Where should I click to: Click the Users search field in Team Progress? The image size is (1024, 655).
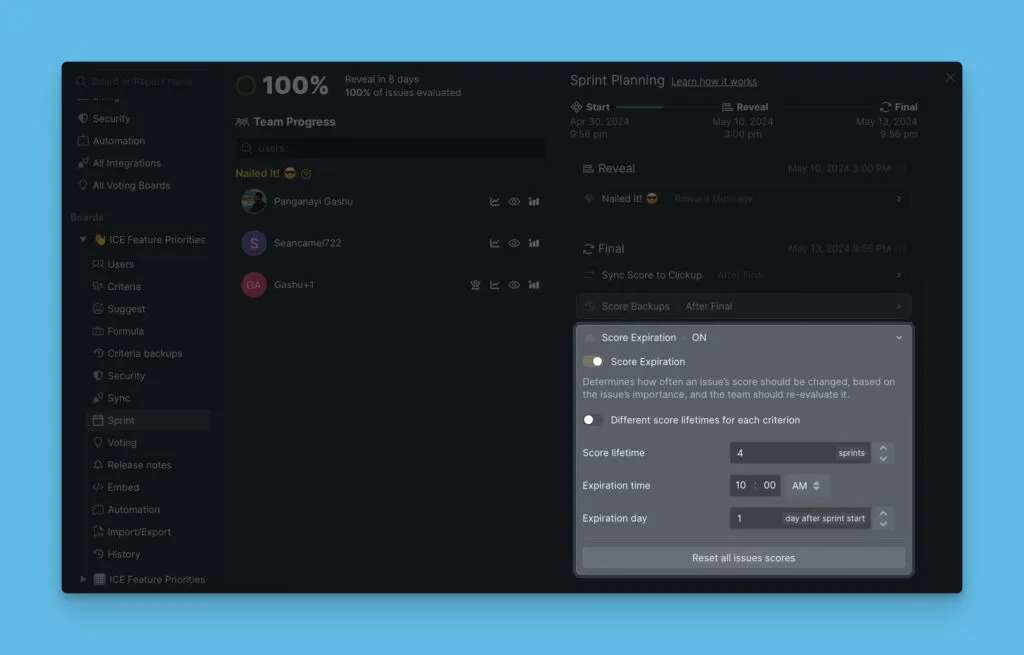390,148
